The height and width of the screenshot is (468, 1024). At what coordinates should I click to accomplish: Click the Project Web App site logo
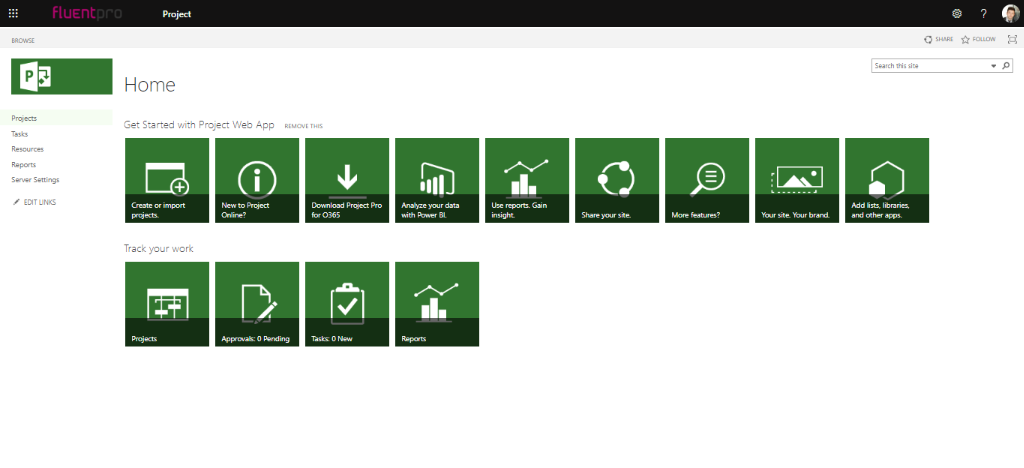pyautogui.click(x=61, y=76)
